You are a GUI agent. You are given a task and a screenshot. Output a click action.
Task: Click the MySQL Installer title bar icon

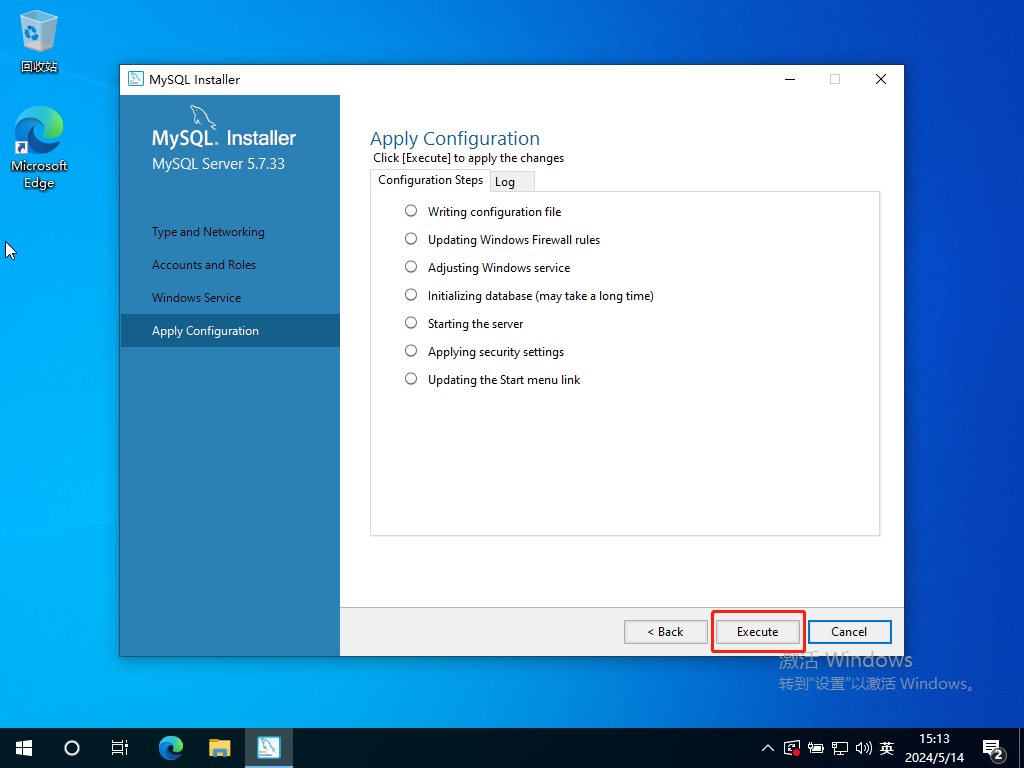(x=136, y=80)
